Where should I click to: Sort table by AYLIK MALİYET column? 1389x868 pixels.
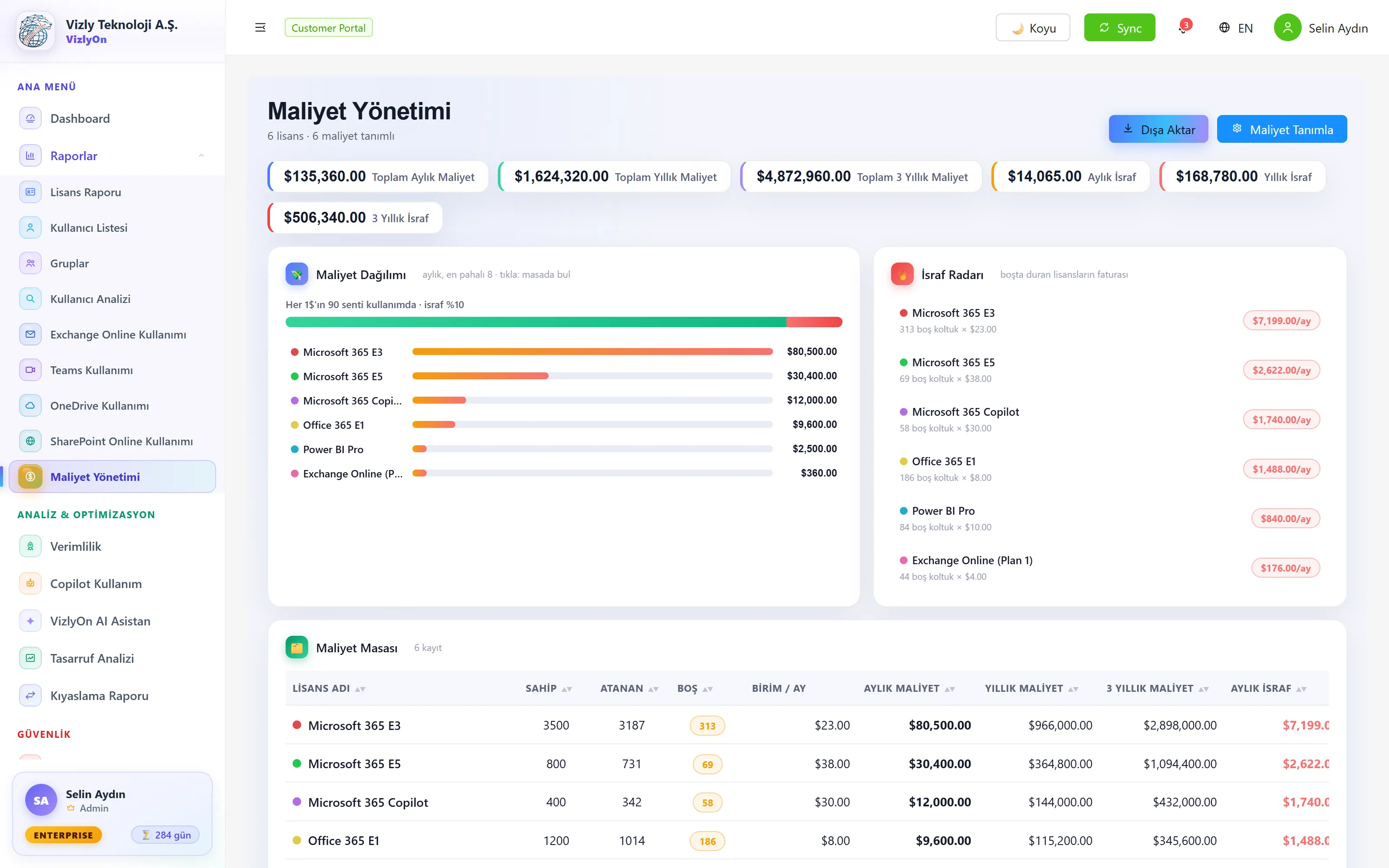tap(909, 688)
